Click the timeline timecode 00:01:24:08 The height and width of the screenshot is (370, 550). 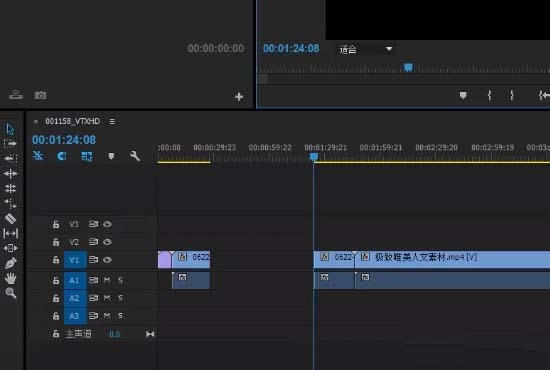(x=64, y=140)
